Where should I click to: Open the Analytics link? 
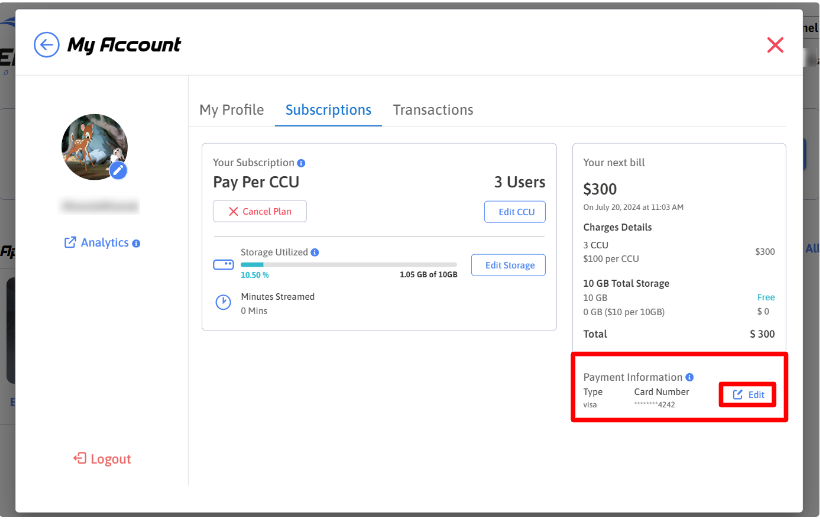[97, 243]
